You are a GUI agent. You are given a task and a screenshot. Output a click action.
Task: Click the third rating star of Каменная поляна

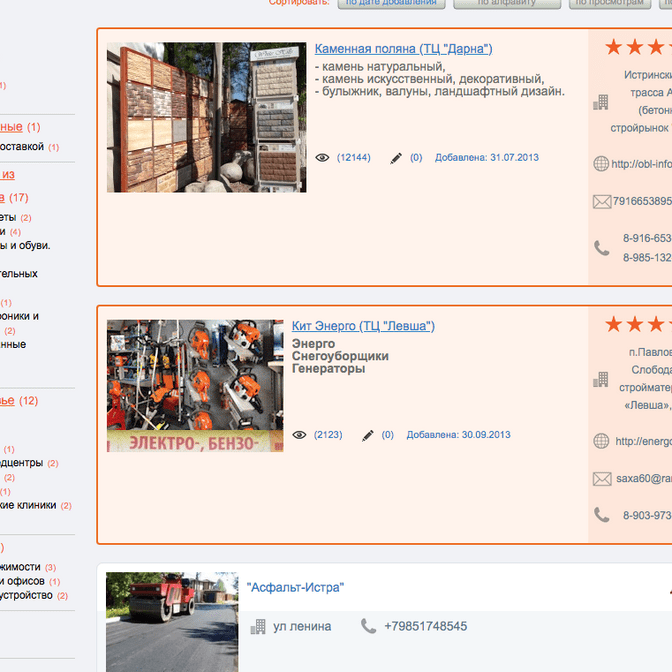(x=656, y=47)
